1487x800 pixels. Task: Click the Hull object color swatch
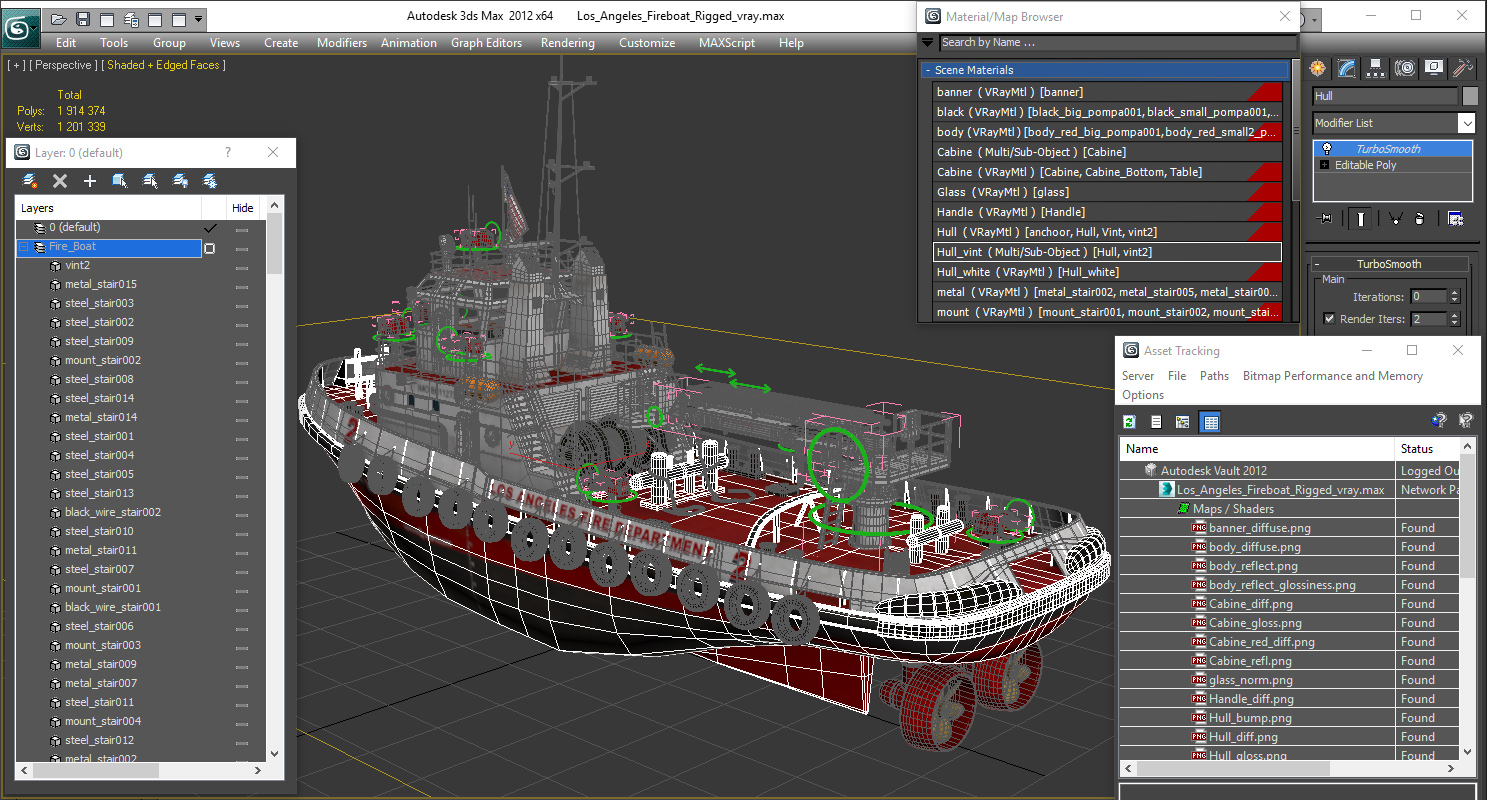1470,96
